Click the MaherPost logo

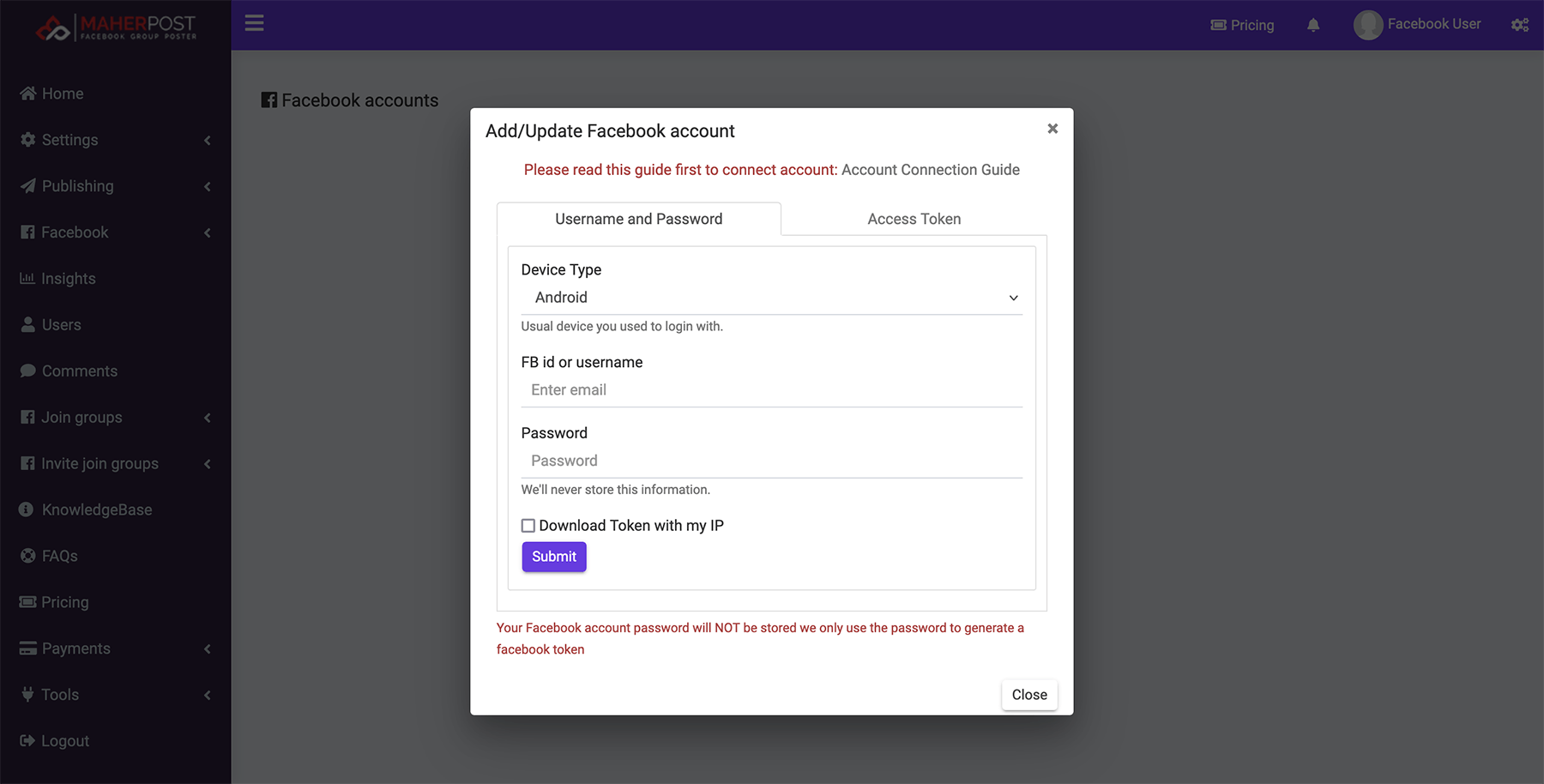click(x=116, y=27)
